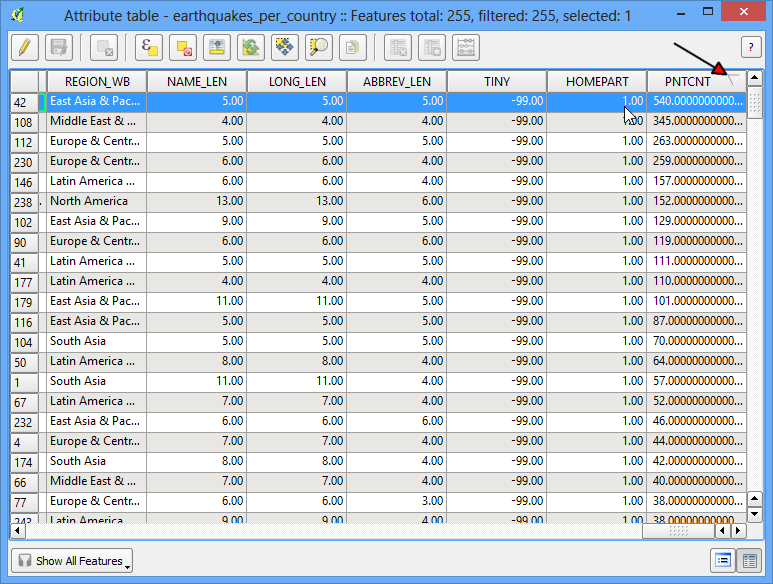Click the TINY column header
The height and width of the screenshot is (584, 773).
pyautogui.click(x=497, y=81)
